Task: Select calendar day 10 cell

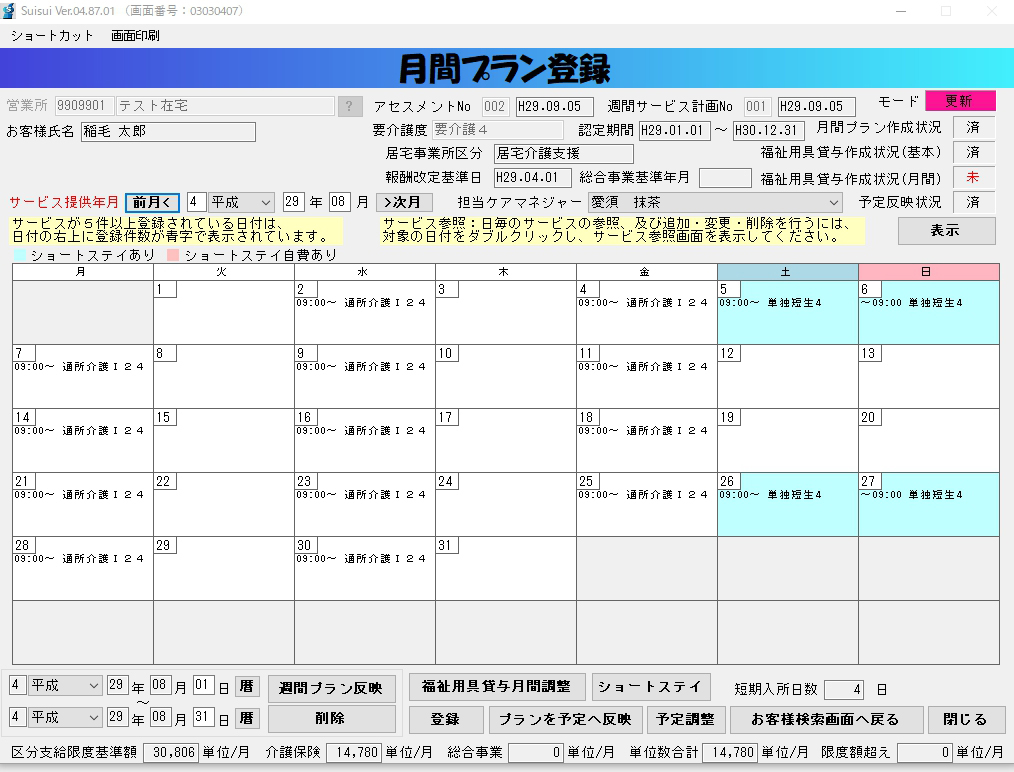Action: 505,376
